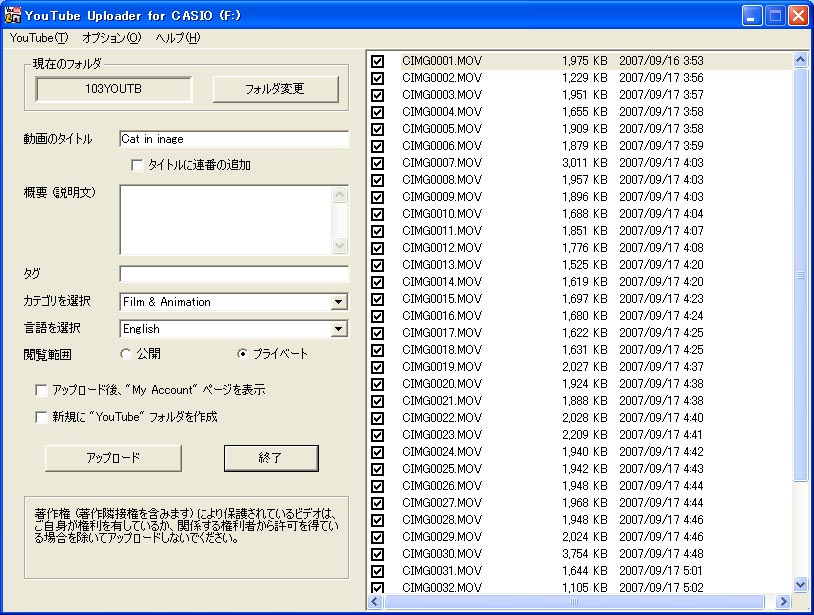Click the フォルダ変更 button
Screen dimensions: 814x615
click(x=274, y=88)
